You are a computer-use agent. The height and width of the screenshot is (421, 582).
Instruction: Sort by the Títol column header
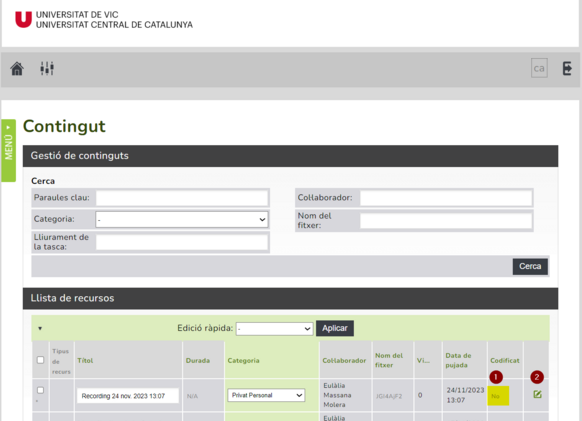pyautogui.click(x=85, y=360)
